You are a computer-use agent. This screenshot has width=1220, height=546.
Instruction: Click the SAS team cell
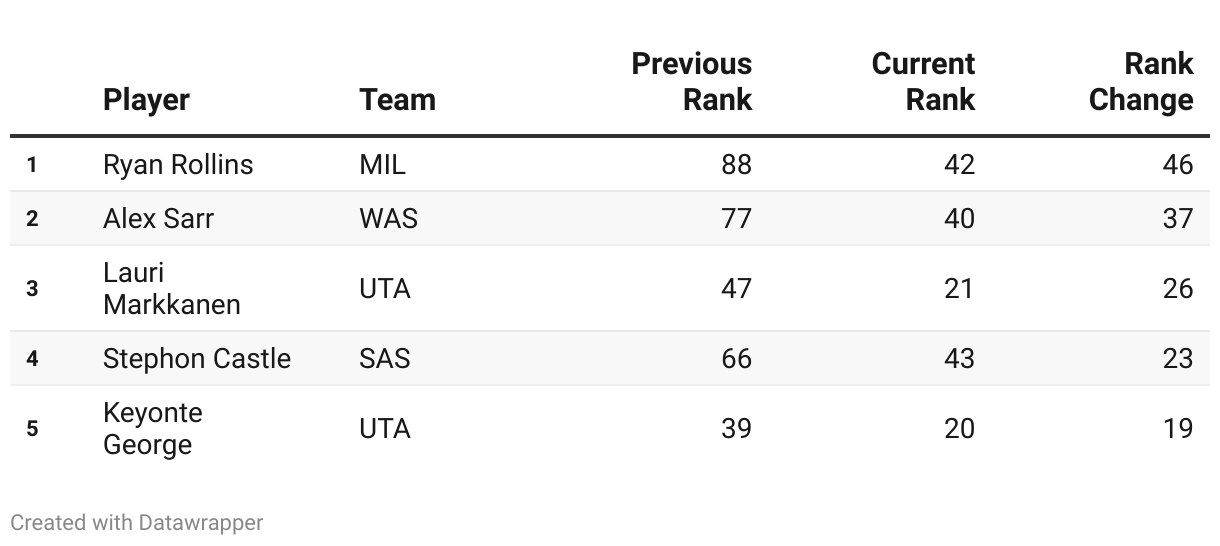[x=385, y=359]
